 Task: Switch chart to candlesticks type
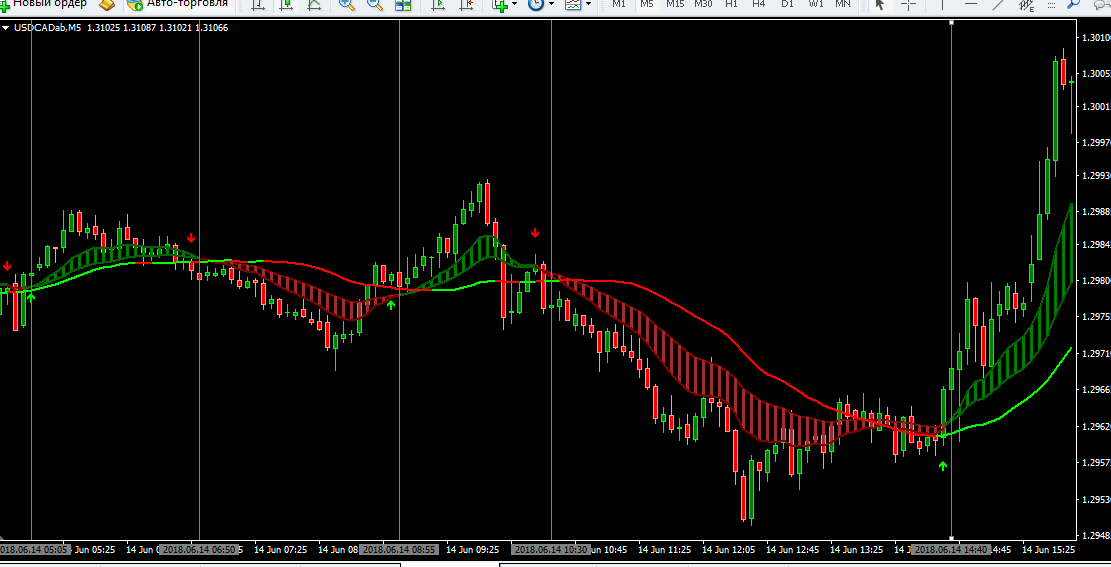point(286,4)
